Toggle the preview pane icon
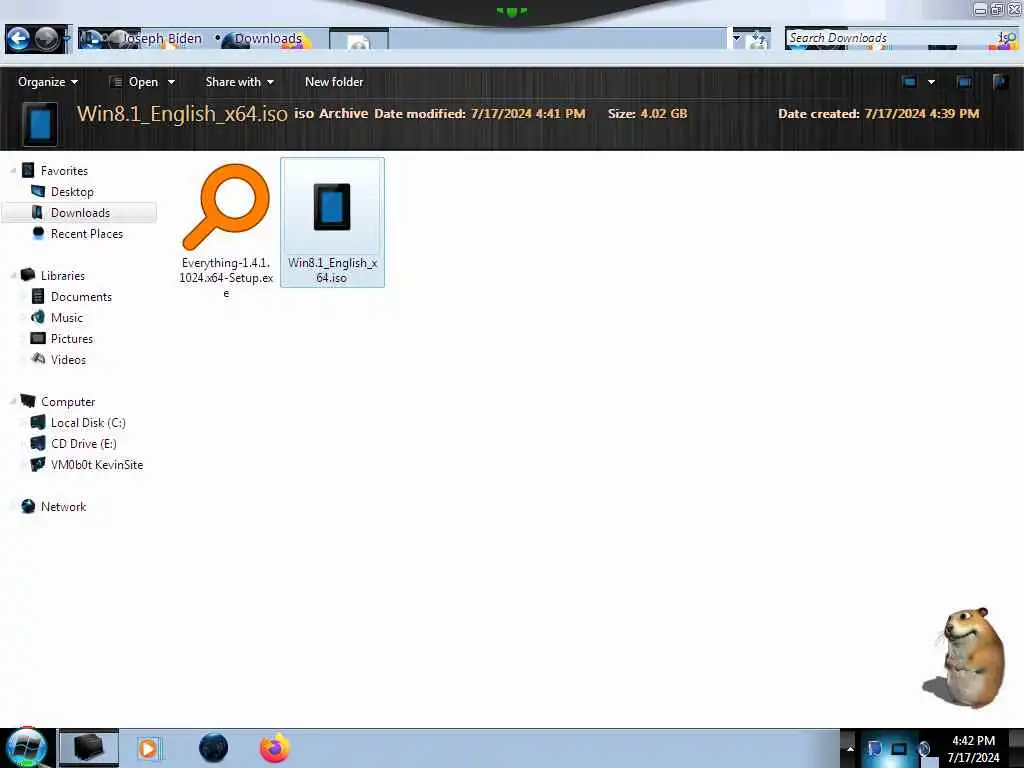The width and height of the screenshot is (1024, 768). 964,82
